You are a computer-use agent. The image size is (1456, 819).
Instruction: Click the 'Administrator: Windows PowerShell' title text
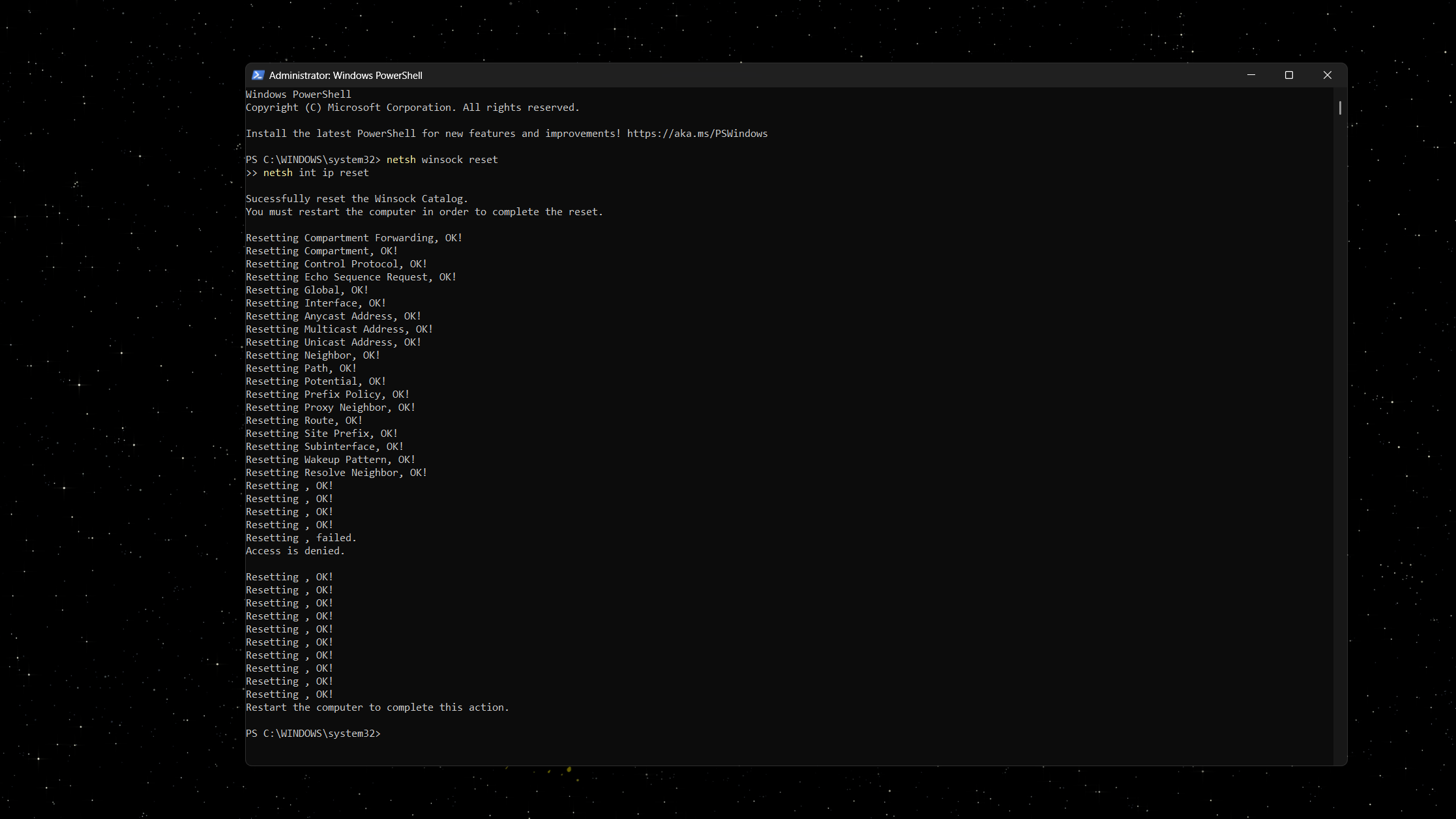346,76
